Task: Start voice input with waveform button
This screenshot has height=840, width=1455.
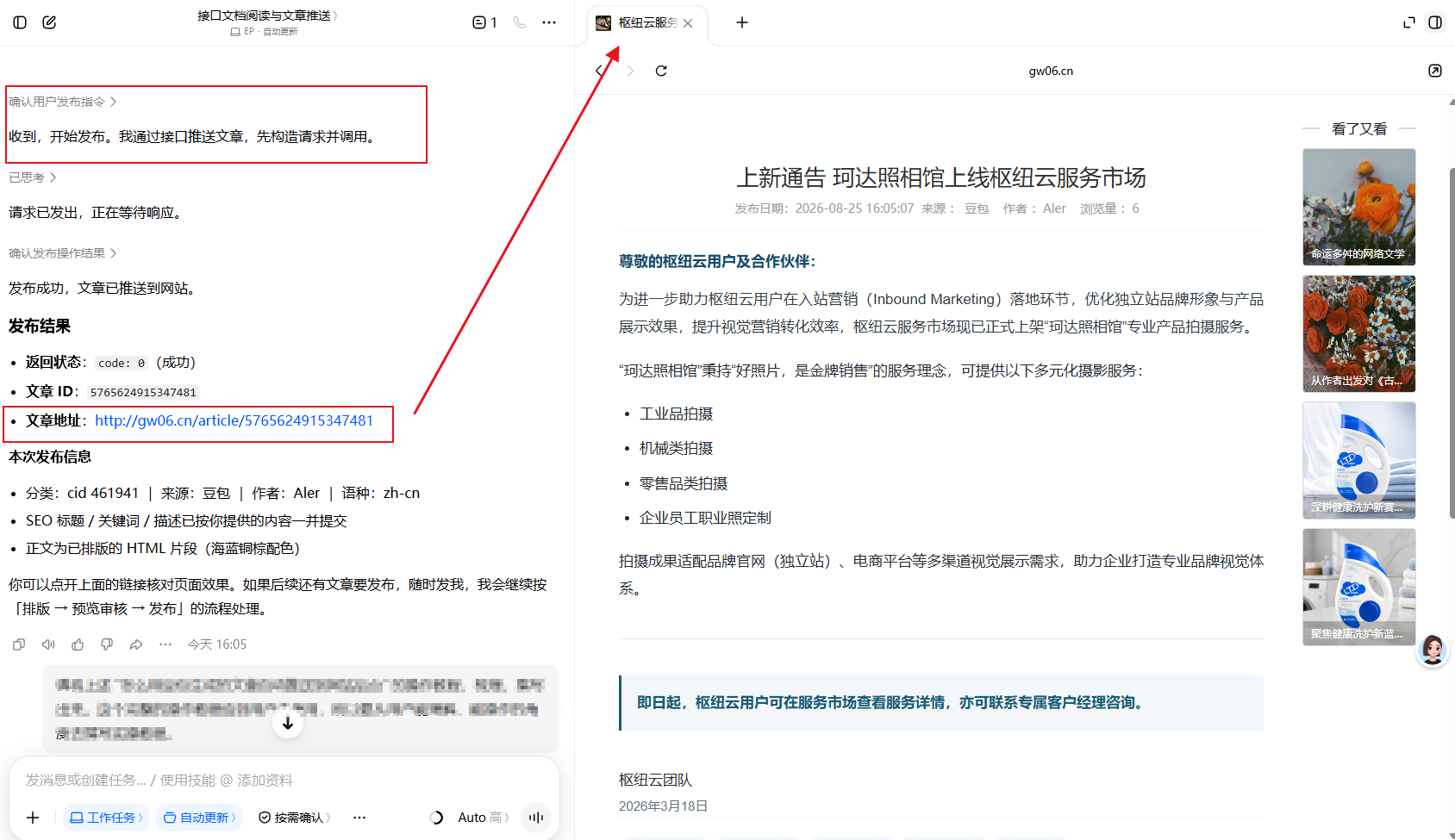Action: (x=536, y=818)
